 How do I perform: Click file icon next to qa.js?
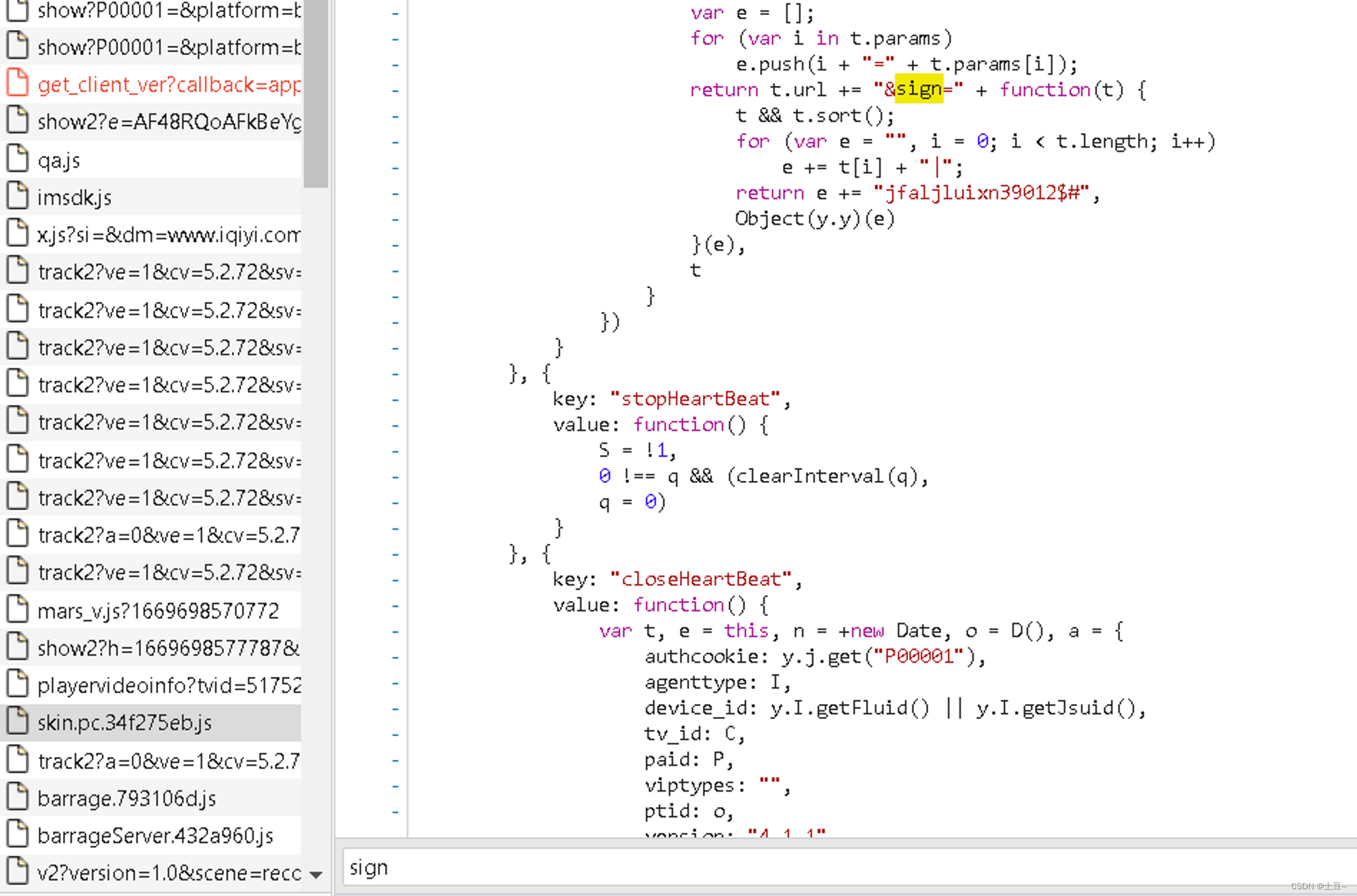tap(17, 159)
